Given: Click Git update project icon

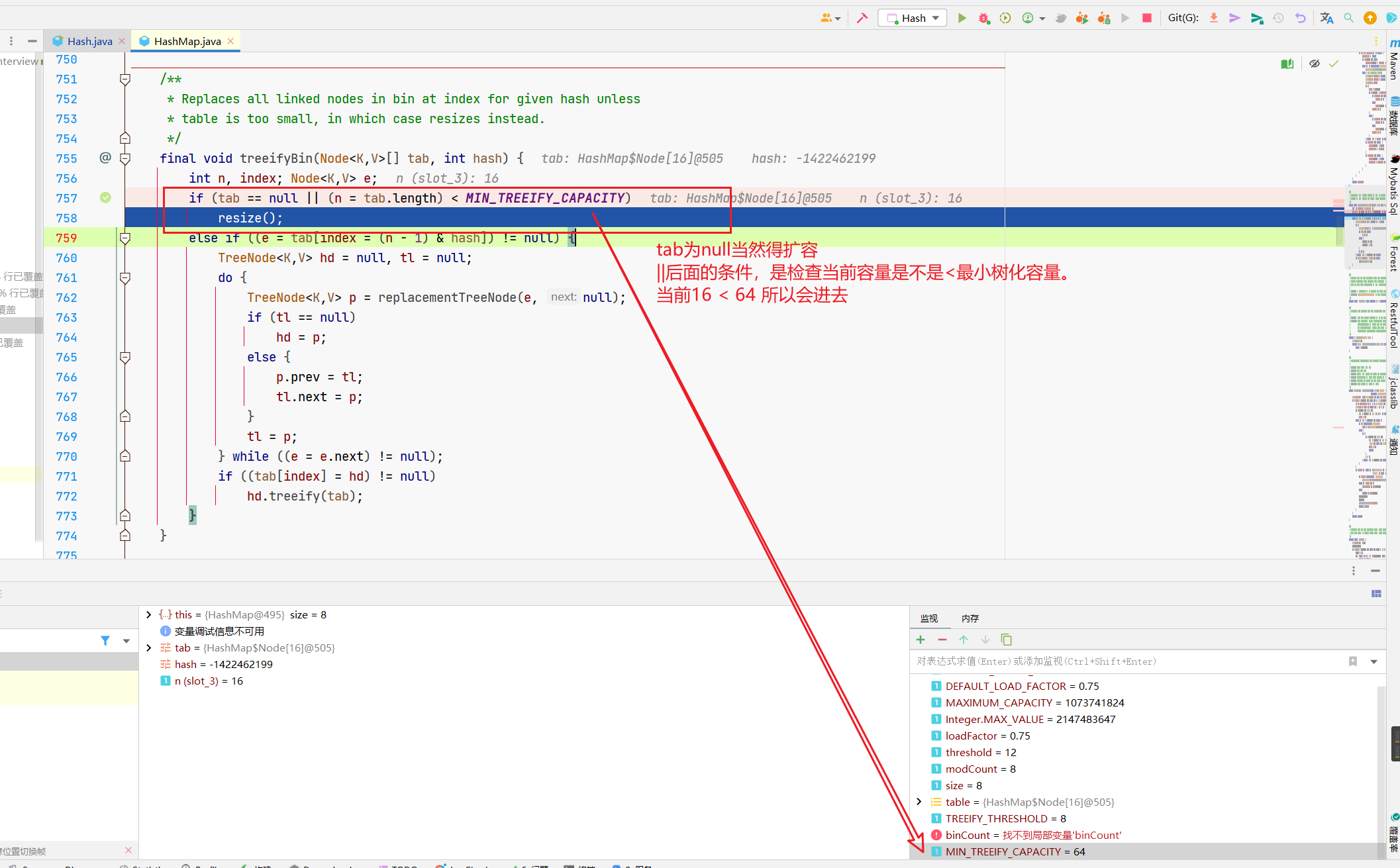Looking at the screenshot, I should click(x=1214, y=18).
